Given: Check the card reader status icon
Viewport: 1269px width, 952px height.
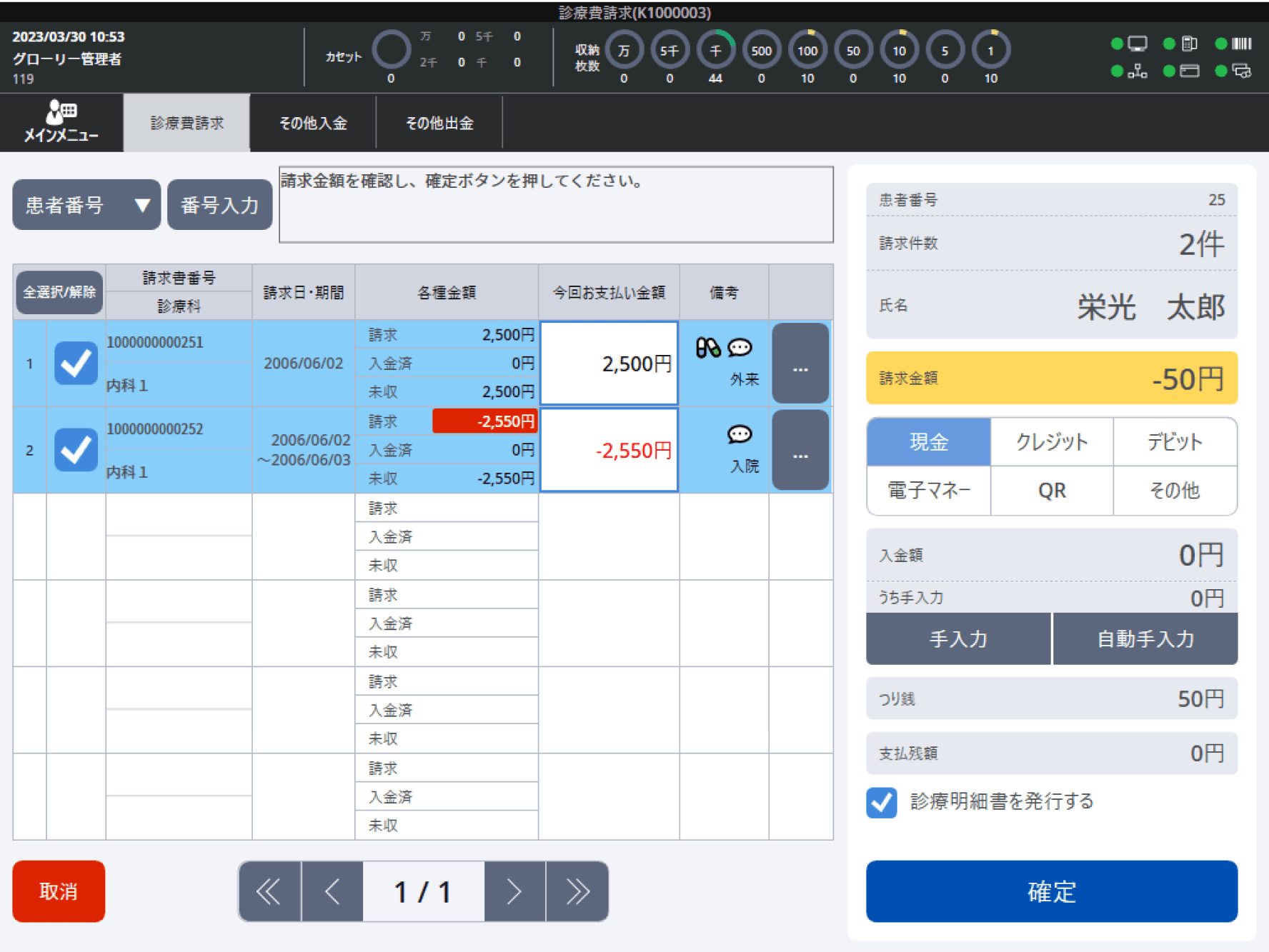Looking at the screenshot, I should 1190,71.
